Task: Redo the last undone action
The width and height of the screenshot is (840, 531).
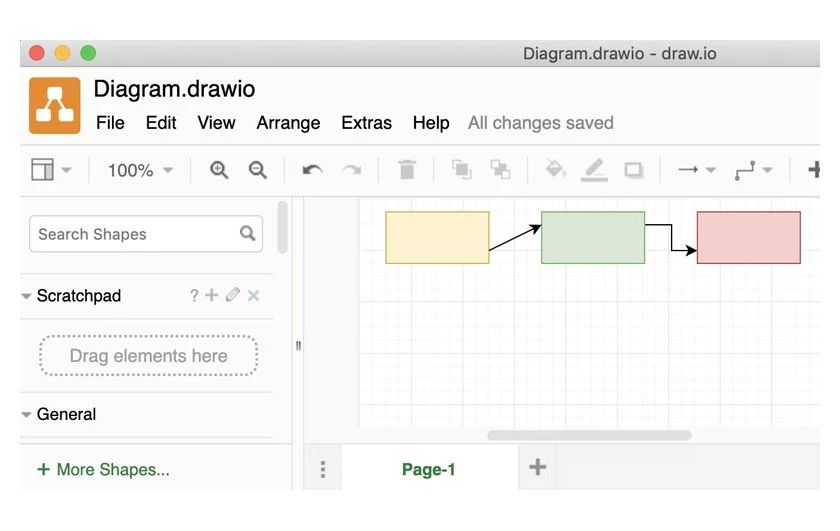Action: pos(351,170)
